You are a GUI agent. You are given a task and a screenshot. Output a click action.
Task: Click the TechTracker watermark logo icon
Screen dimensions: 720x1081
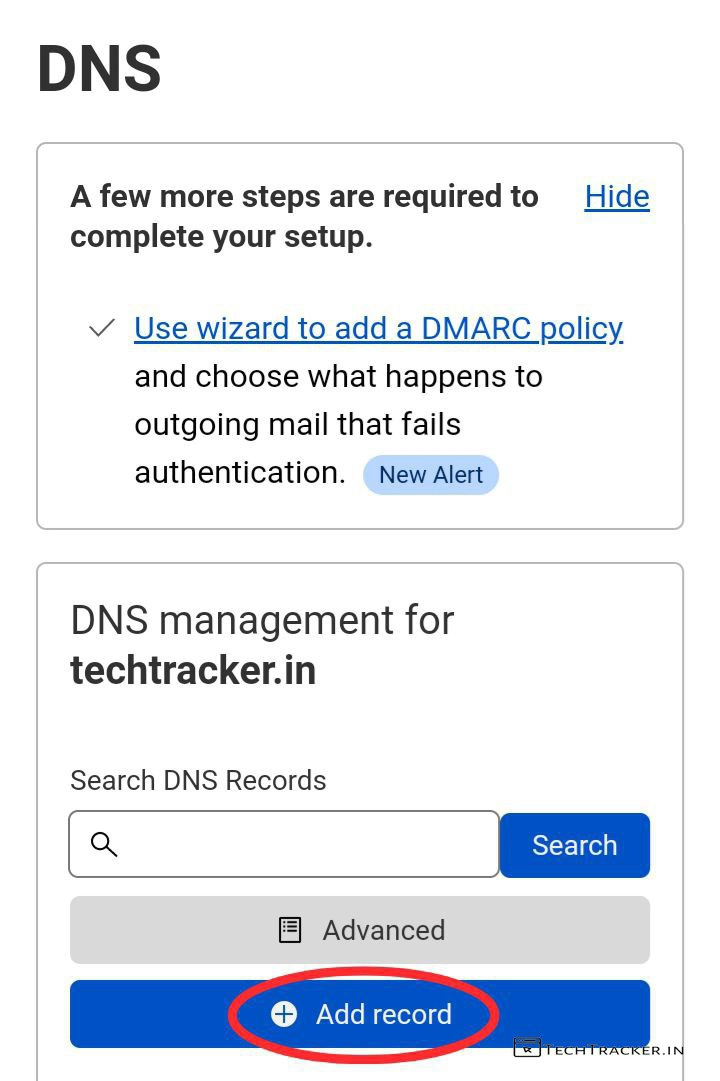[x=527, y=1048]
